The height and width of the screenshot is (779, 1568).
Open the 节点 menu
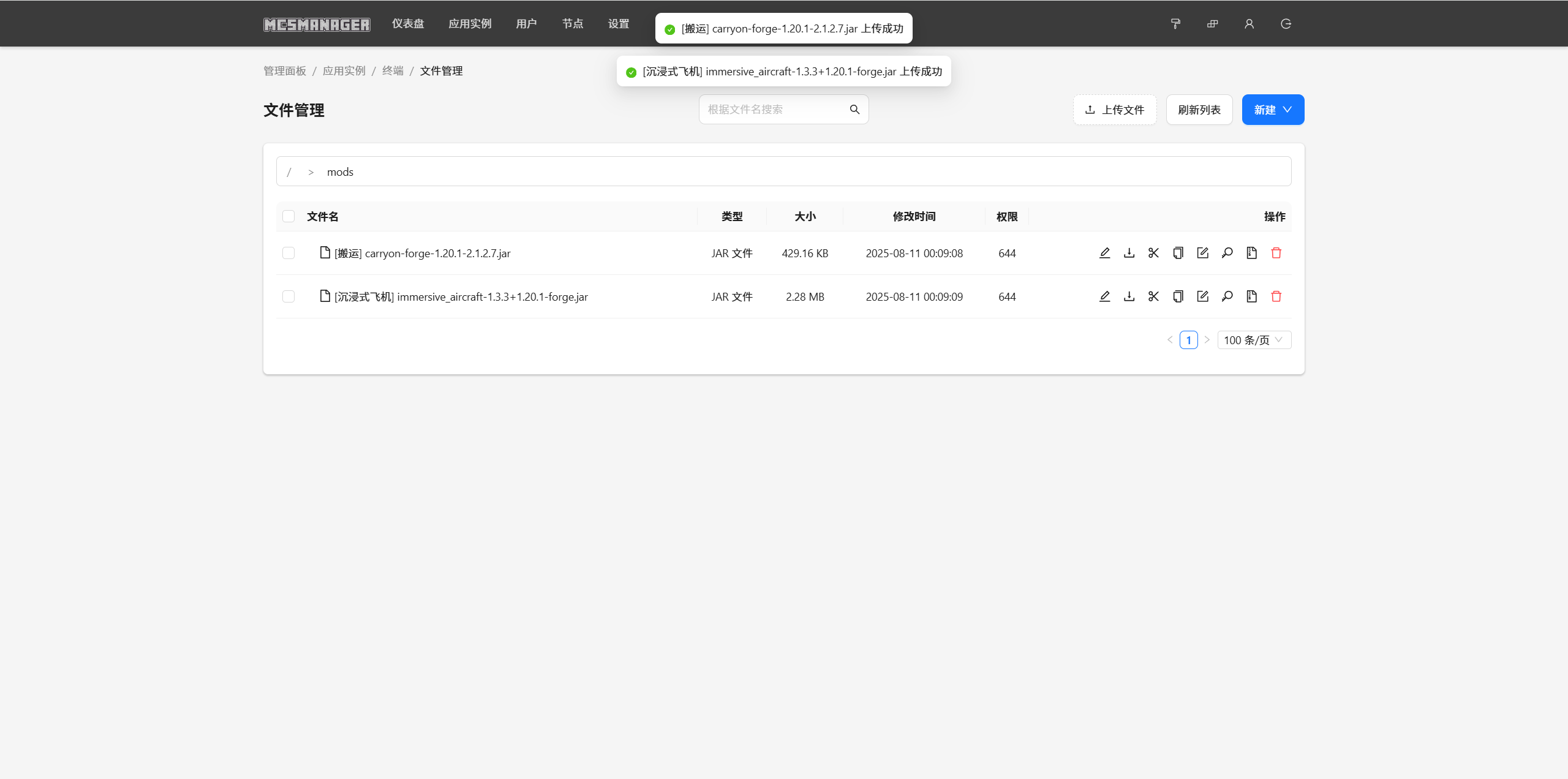click(x=573, y=24)
